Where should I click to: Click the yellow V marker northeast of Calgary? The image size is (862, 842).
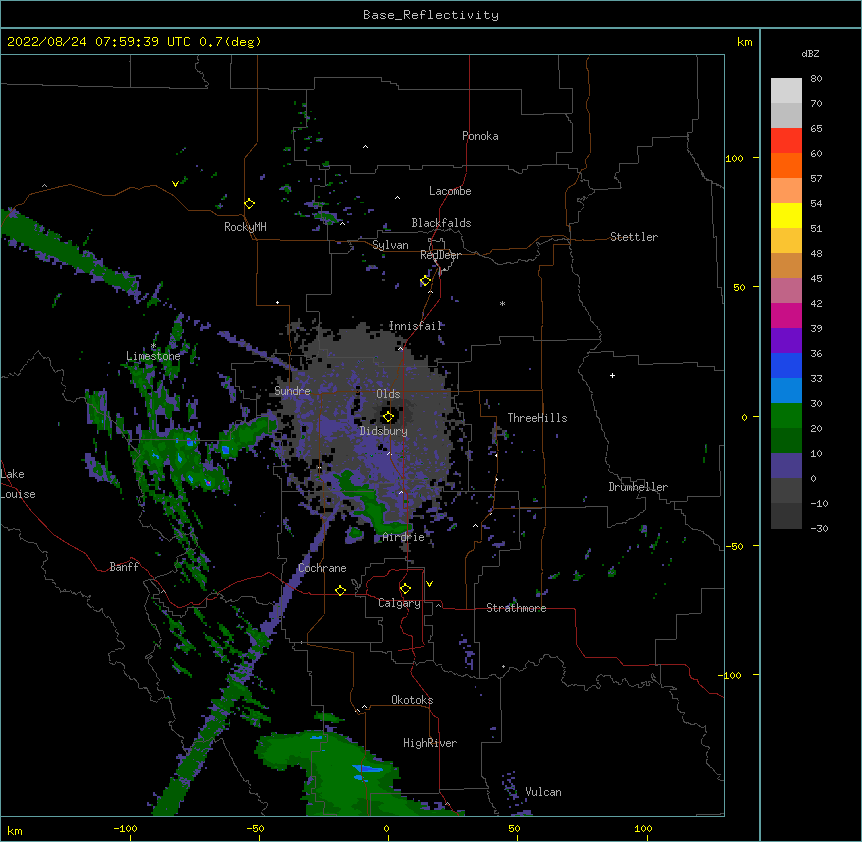point(429,584)
